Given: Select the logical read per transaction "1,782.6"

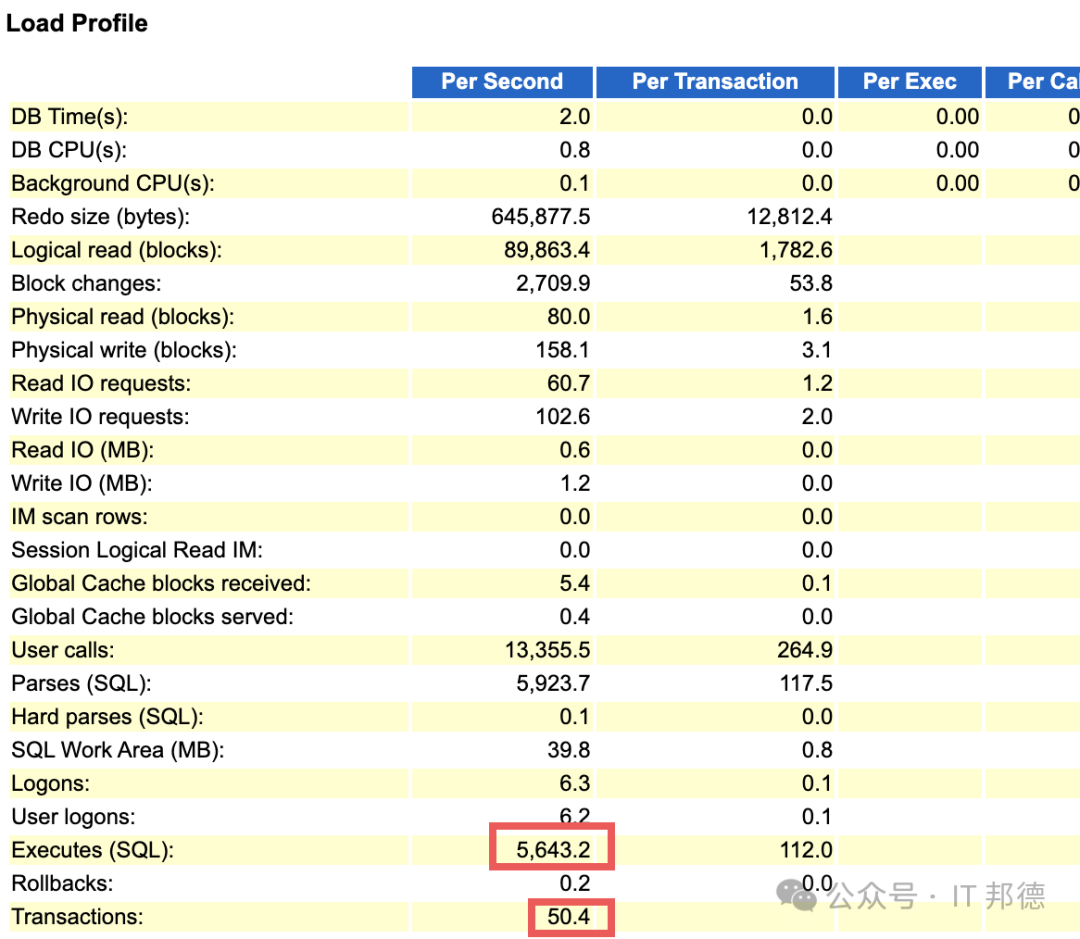Looking at the screenshot, I should 796,250.
